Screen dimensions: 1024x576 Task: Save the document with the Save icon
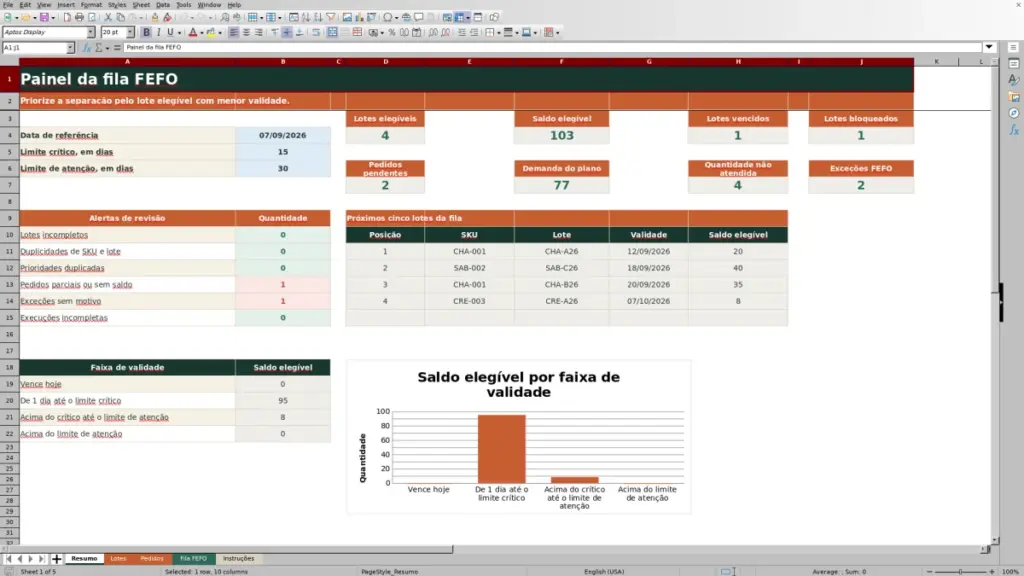tap(44, 18)
